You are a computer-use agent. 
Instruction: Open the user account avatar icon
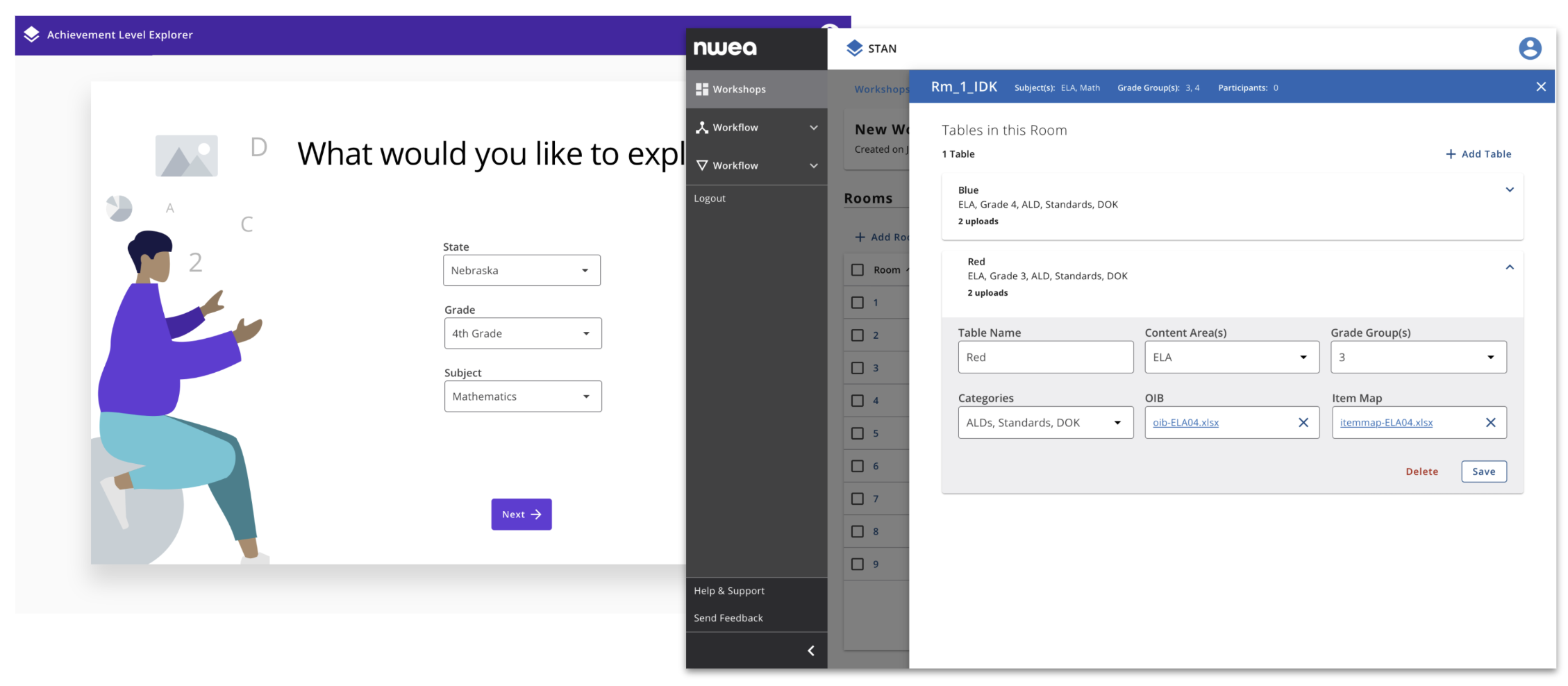1530,49
